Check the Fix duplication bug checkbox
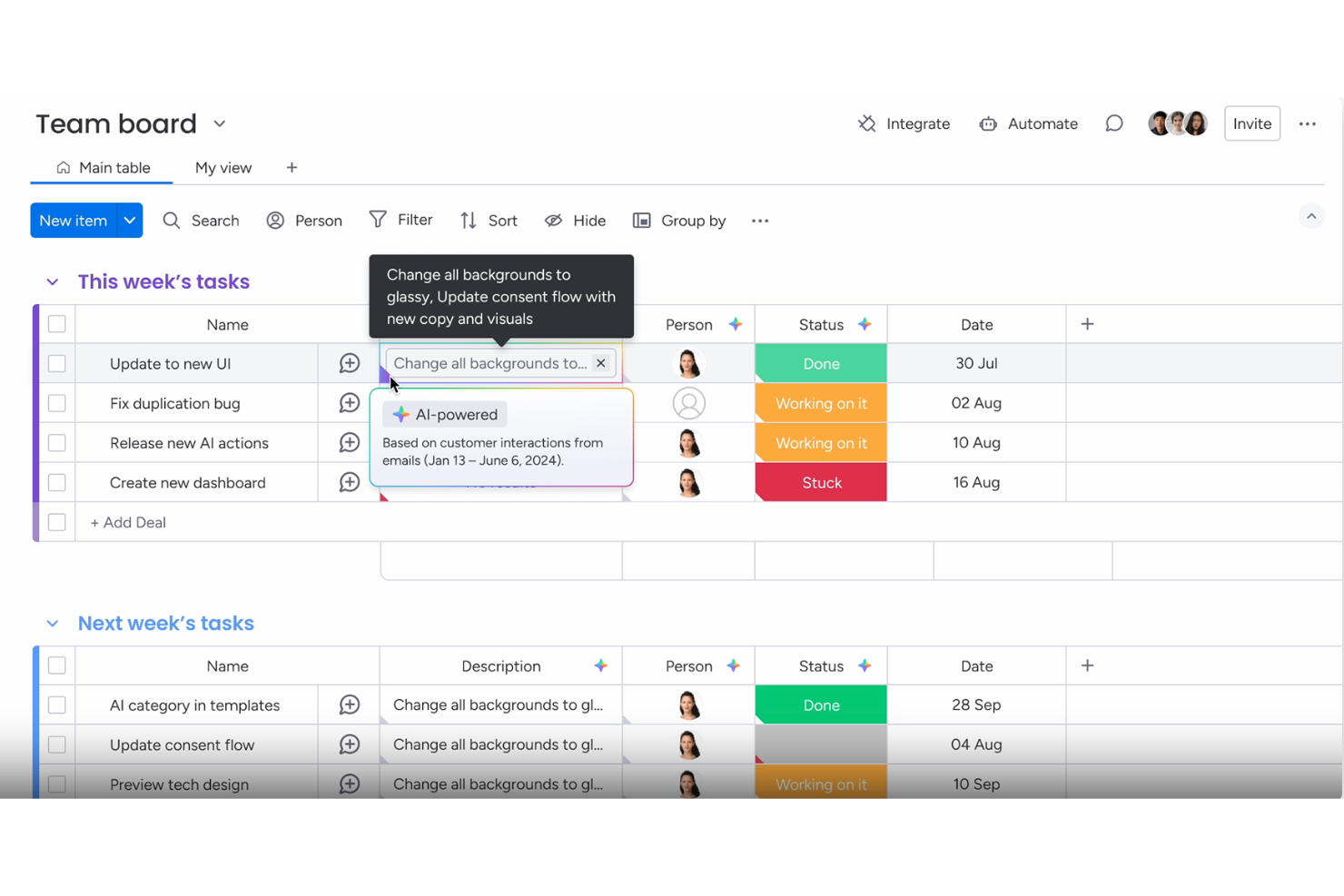The width and height of the screenshot is (1344, 896). (56, 403)
